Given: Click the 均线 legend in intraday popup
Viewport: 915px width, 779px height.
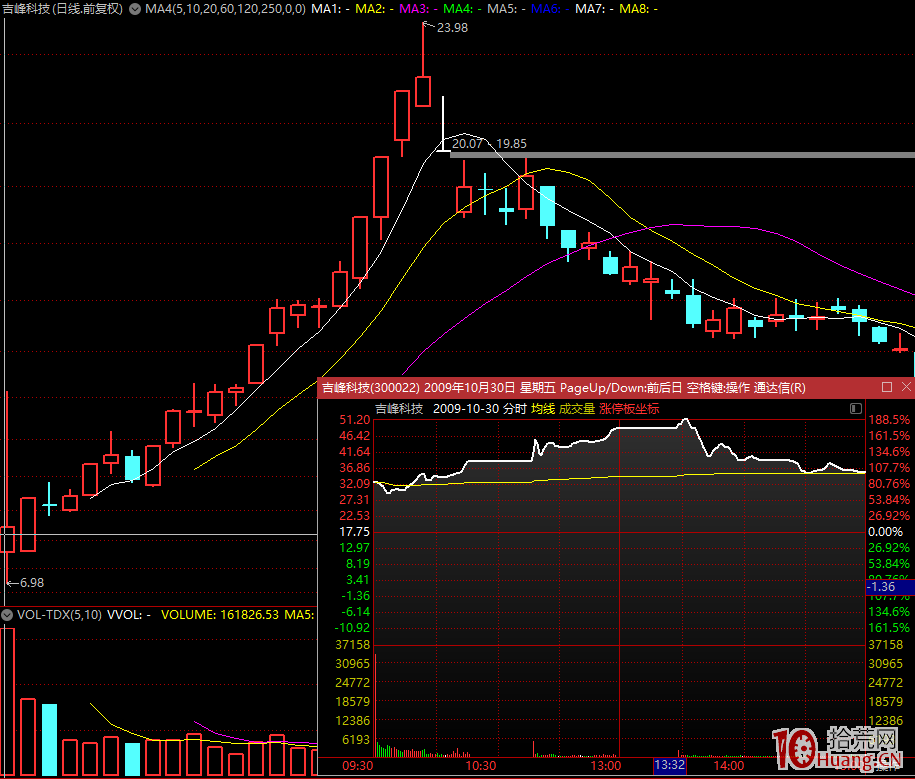Looking at the screenshot, I should tap(543, 408).
